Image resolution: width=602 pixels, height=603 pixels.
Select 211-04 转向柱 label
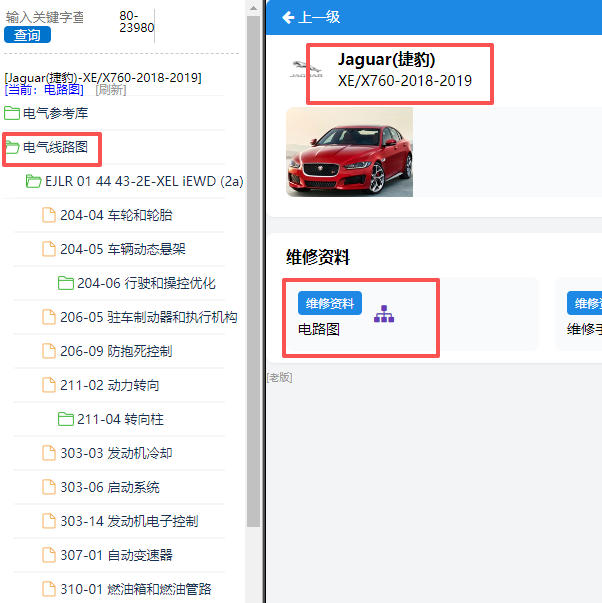click(x=120, y=419)
